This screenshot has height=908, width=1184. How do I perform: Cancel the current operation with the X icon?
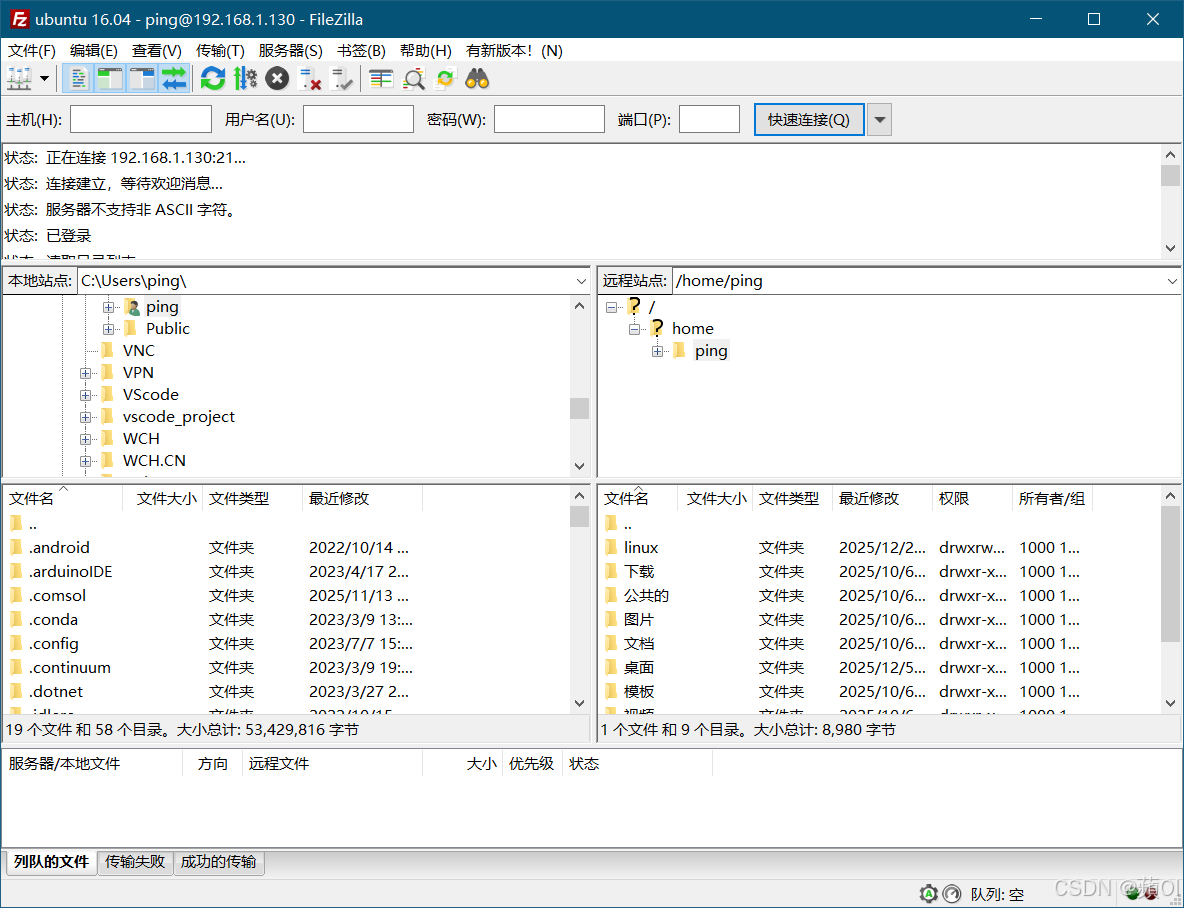[x=277, y=79]
